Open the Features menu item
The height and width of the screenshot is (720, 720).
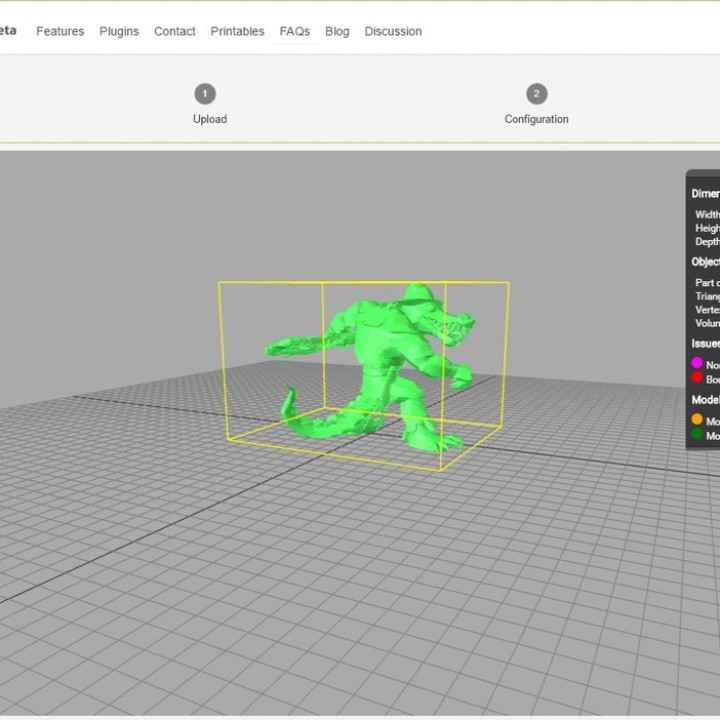pos(60,31)
